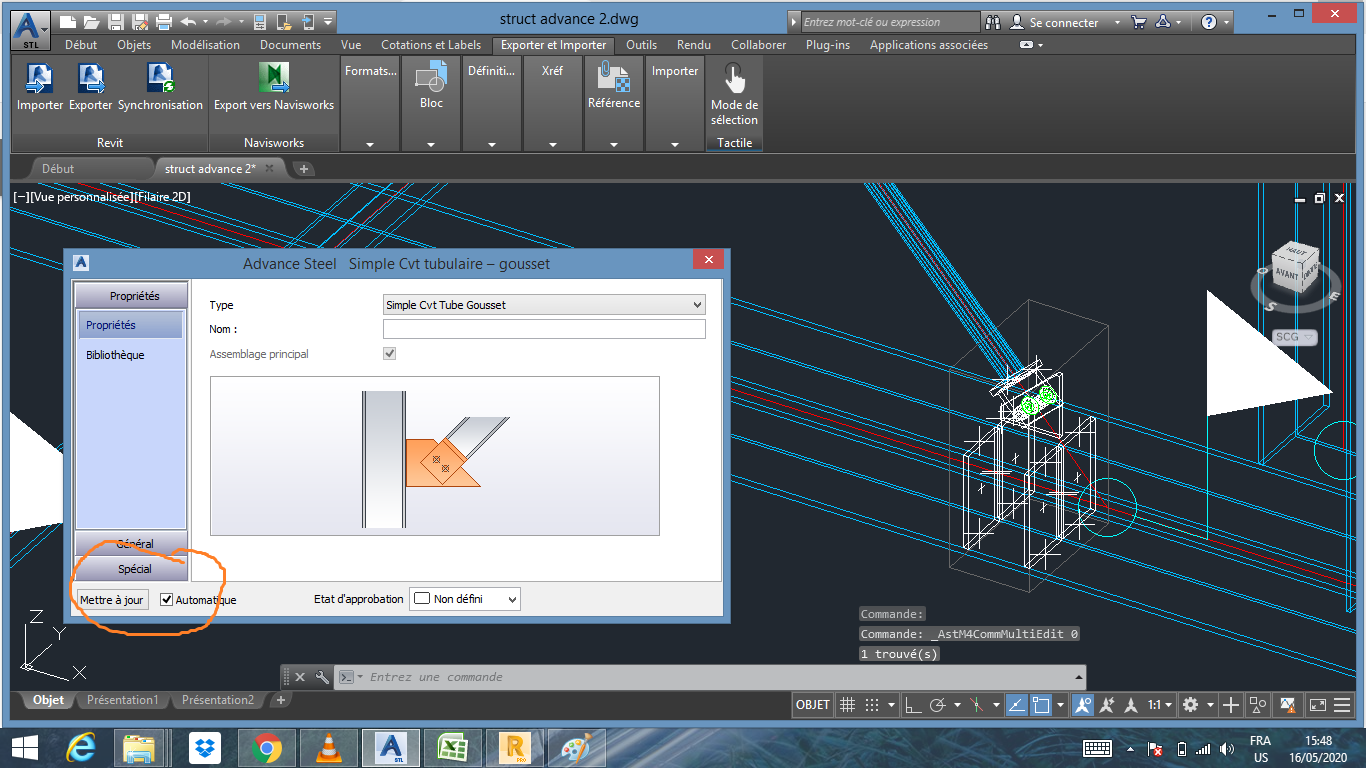
Task: Click the hamburger customization icon in status bar
Action: (1342, 705)
